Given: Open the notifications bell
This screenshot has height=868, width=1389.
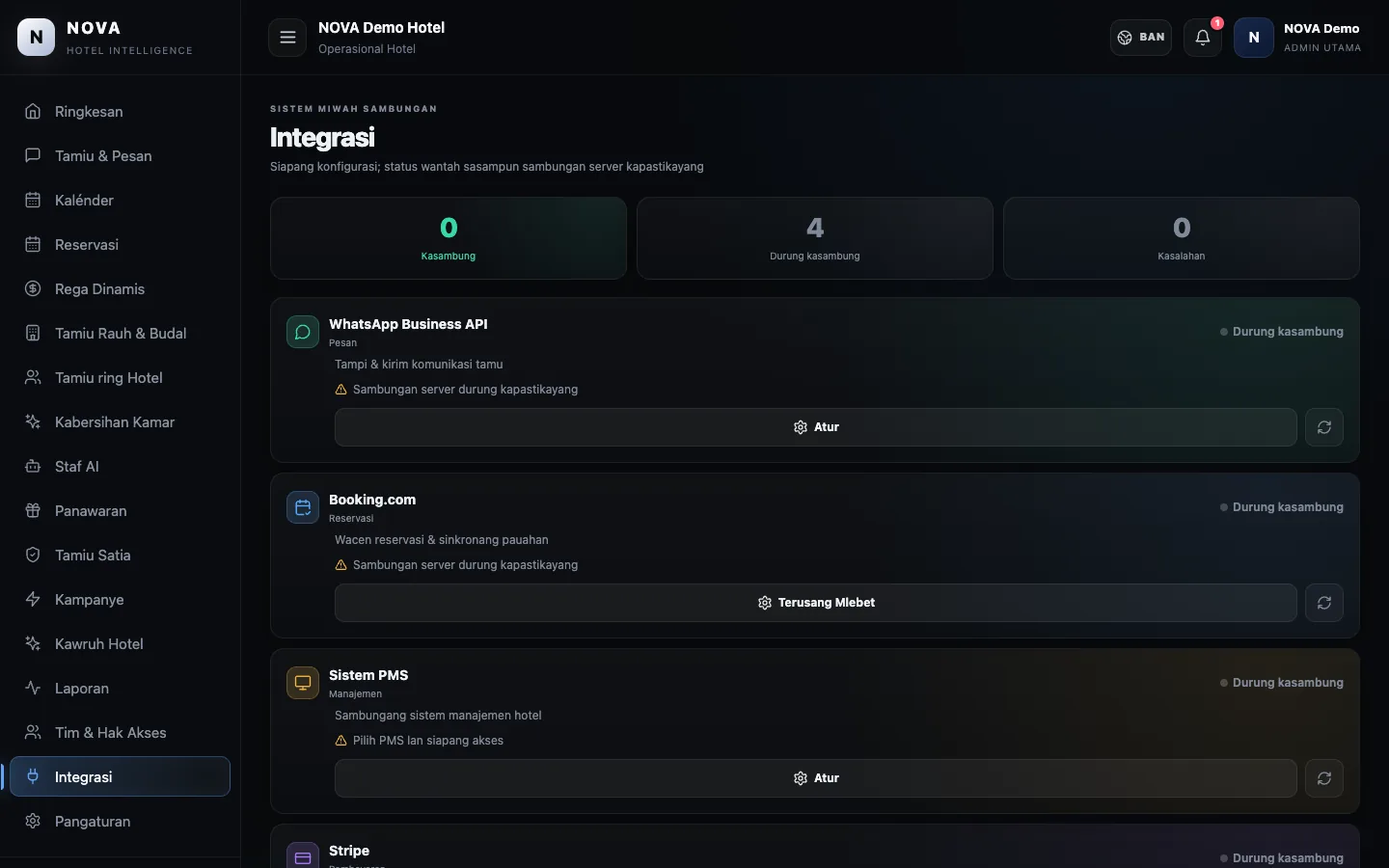Looking at the screenshot, I should [x=1203, y=38].
